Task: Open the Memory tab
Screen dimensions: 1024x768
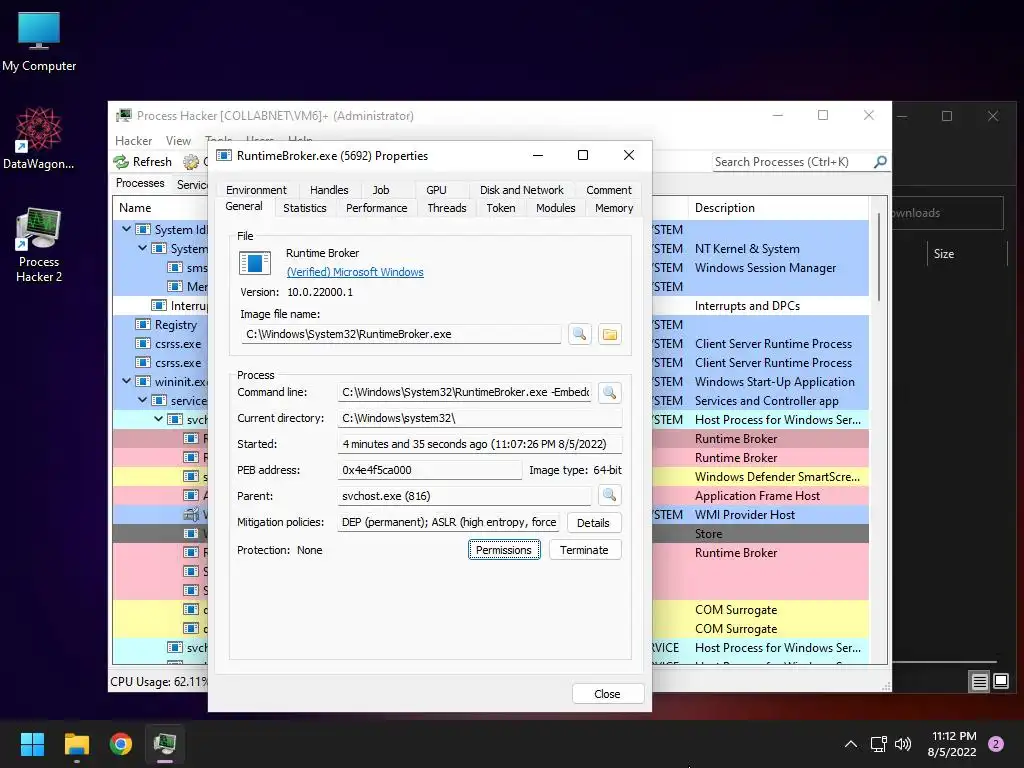Action: pos(614,208)
